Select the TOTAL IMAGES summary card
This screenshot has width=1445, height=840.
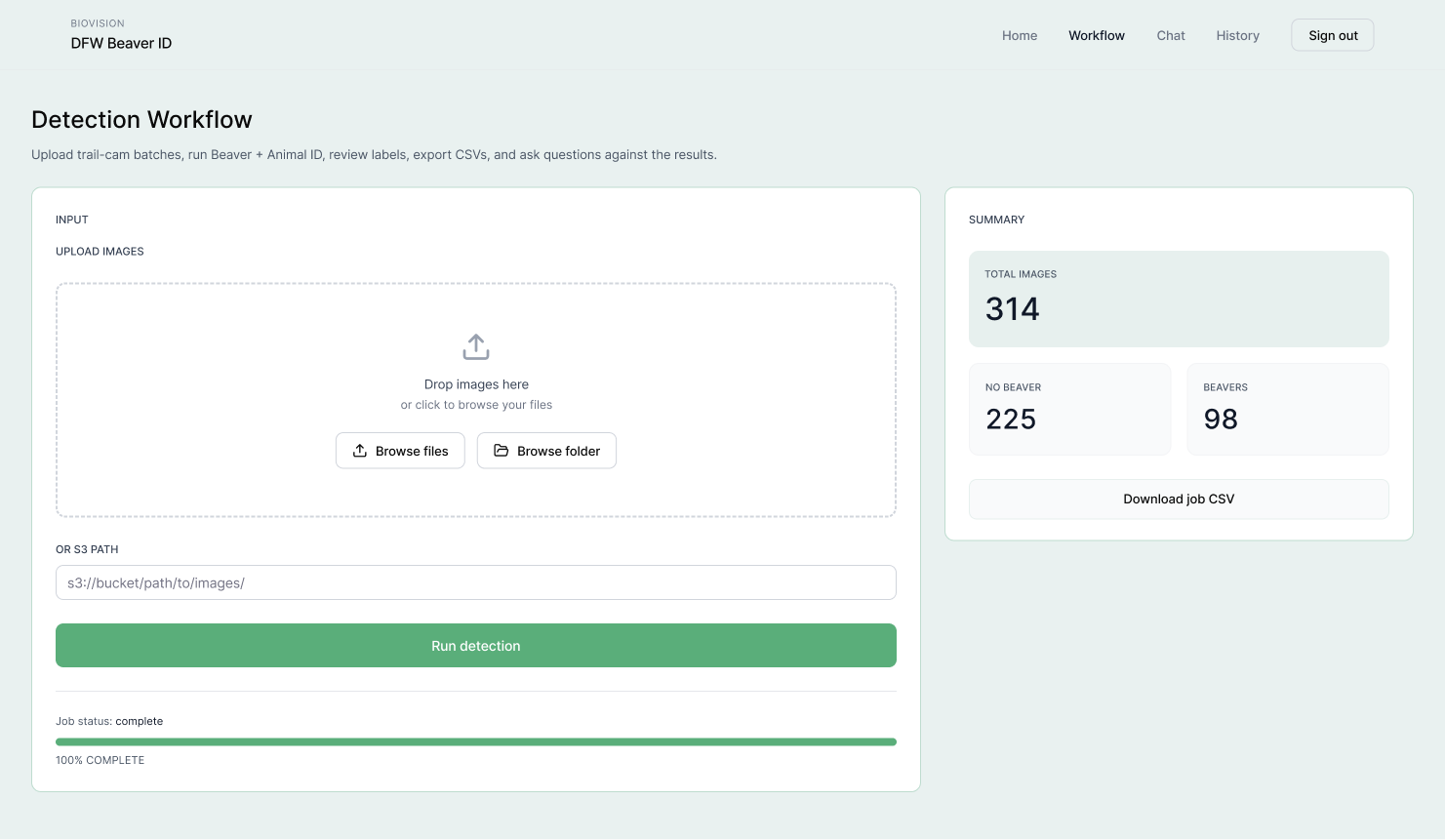[x=1179, y=299]
